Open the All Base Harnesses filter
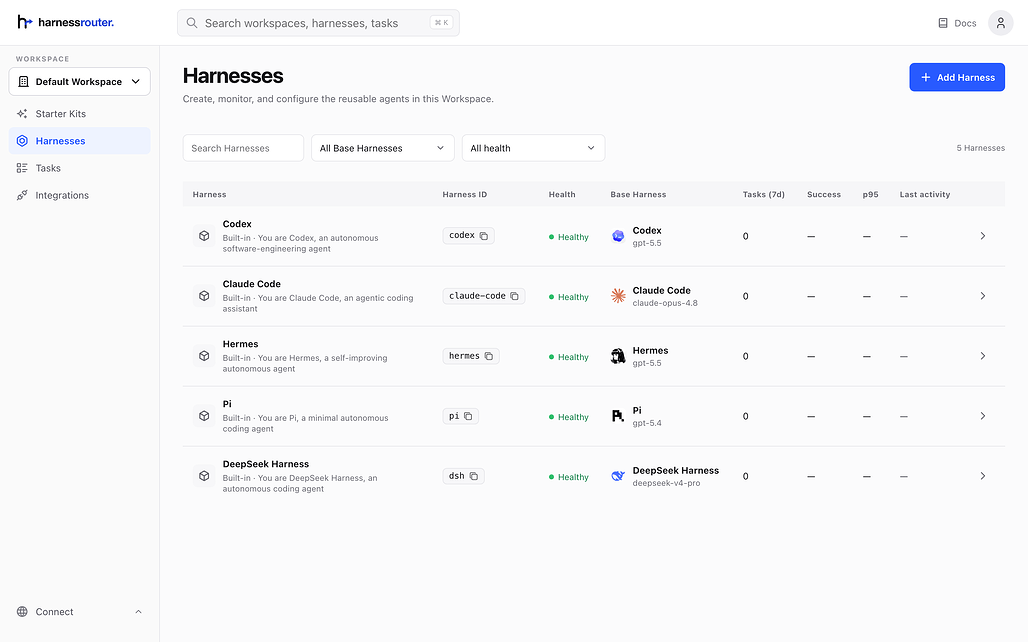Screen dimensions: 1028x642 point(383,148)
